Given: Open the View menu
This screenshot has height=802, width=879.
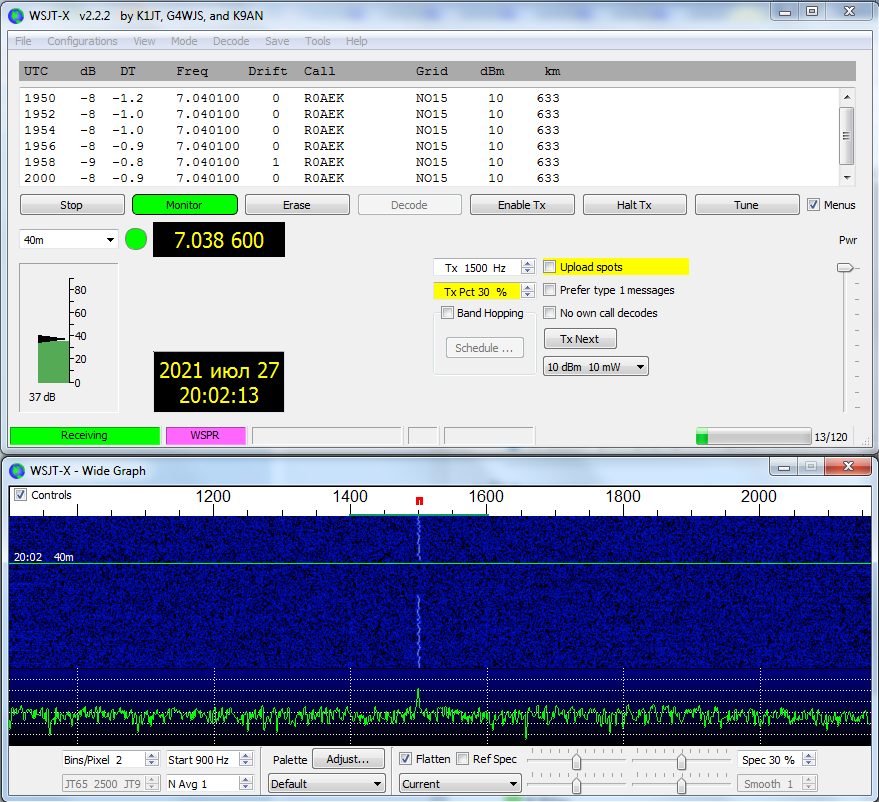Looking at the screenshot, I should pyautogui.click(x=144, y=41).
